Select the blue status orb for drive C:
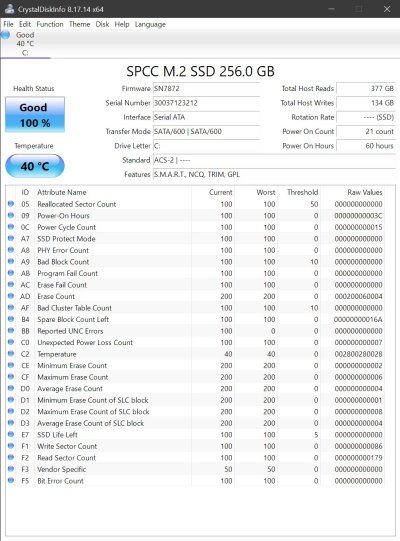The height and width of the screenshot is (541, 400). click(5, 35)
